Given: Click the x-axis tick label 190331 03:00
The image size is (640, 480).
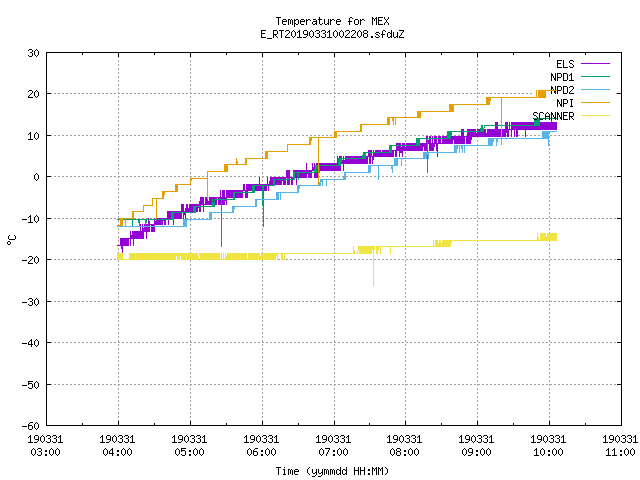Looking at the screenshot, I should [45, 446].
